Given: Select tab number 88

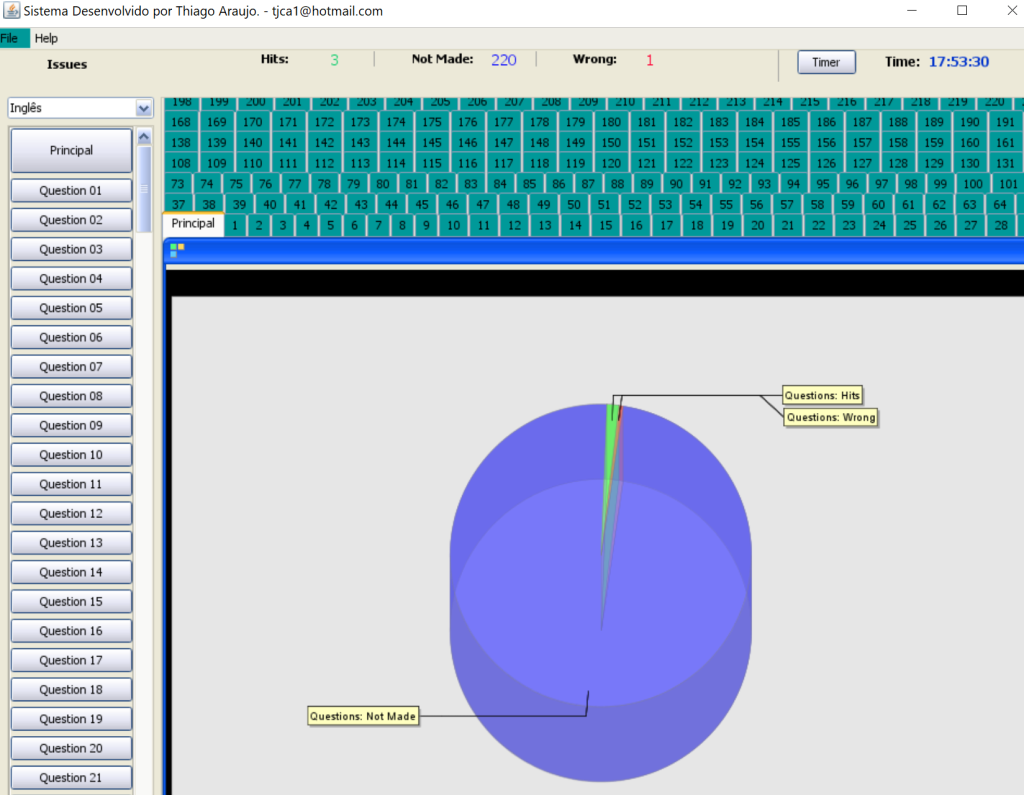Looking at the screenshot, I should coord(617,184).
